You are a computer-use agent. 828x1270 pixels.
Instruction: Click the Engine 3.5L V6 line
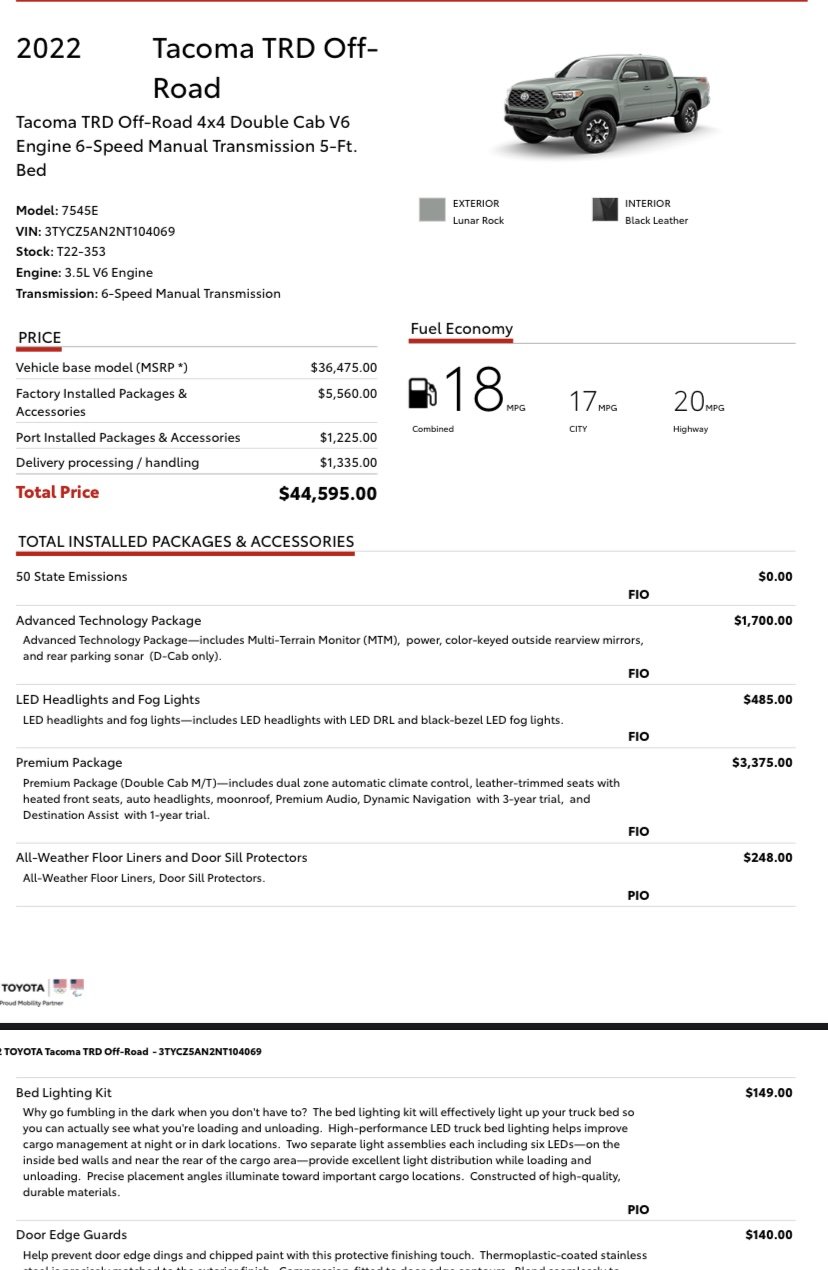coord(84,272)
